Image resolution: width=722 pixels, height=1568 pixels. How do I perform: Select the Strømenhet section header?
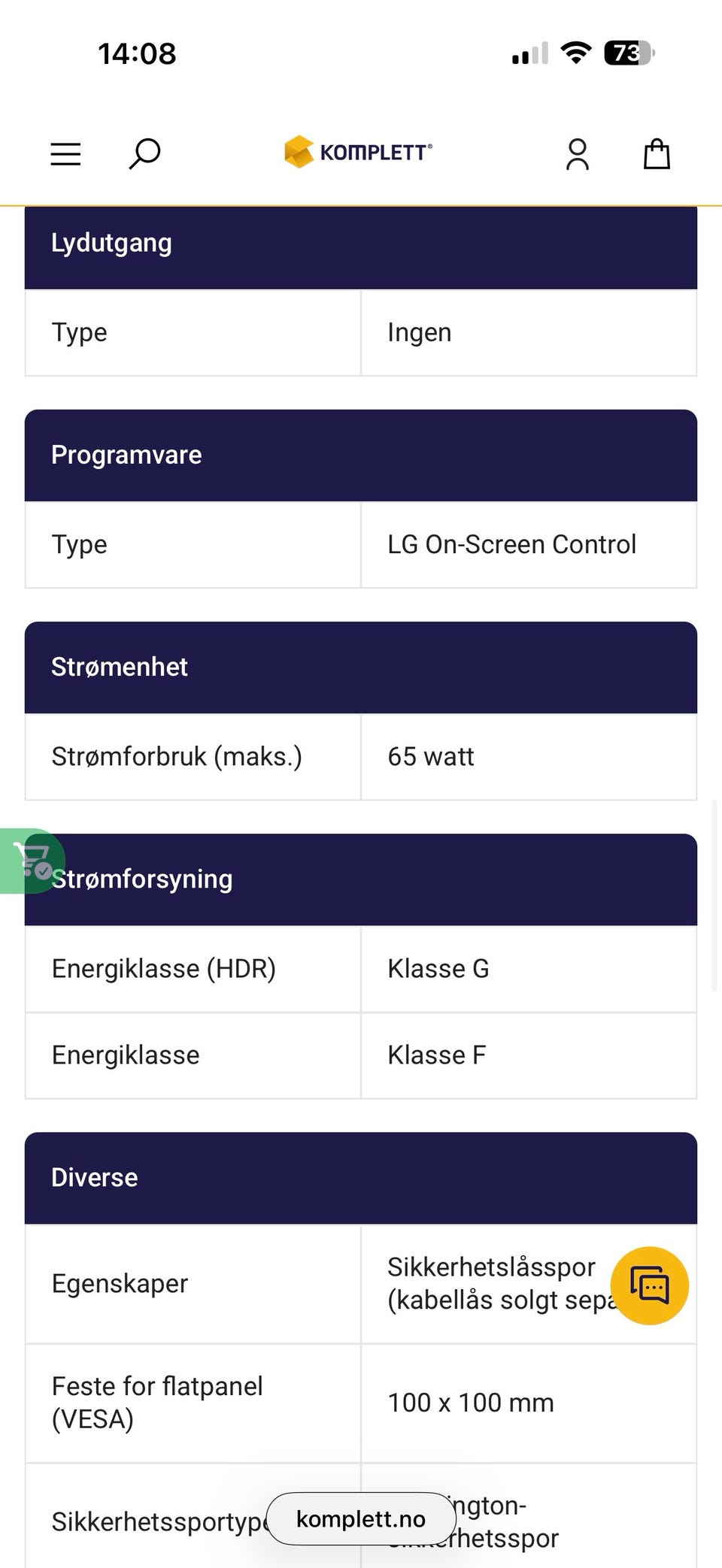point(361,667)
